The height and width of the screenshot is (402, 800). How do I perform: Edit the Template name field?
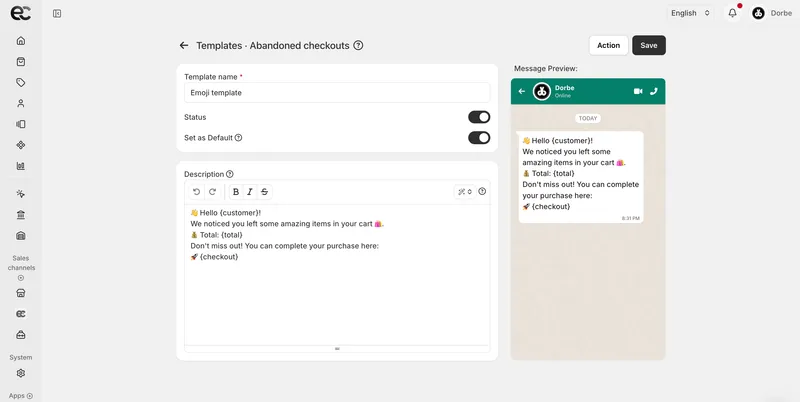pos(337,93)
